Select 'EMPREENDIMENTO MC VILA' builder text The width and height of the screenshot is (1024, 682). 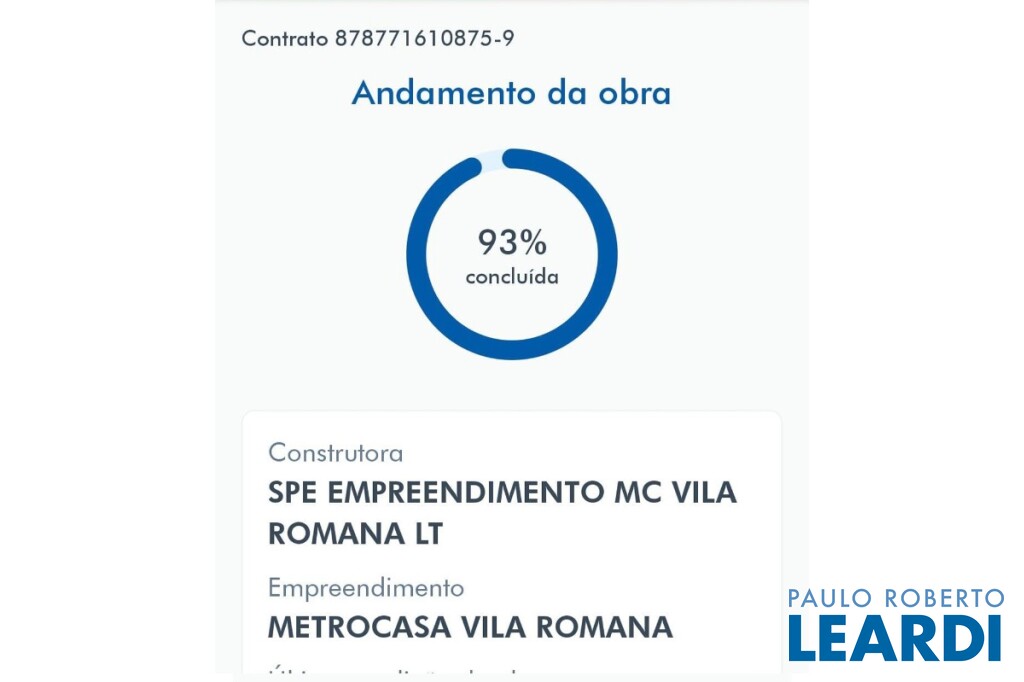(533, 492)
